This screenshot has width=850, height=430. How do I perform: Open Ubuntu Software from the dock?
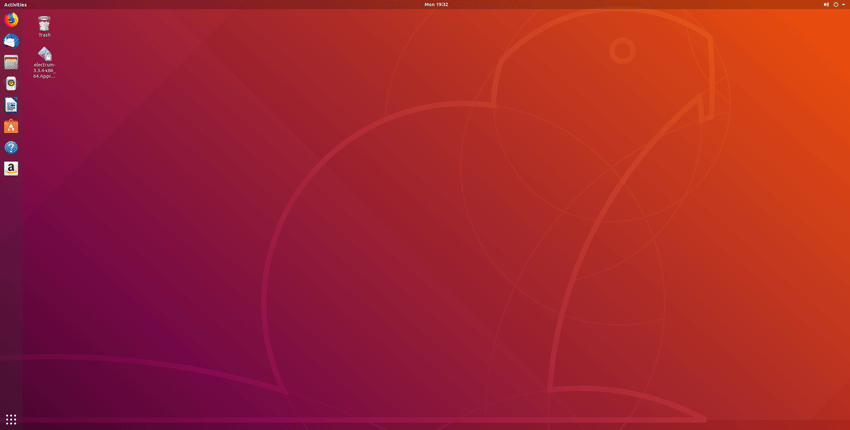pyautogui.click(x=11, y=126)
